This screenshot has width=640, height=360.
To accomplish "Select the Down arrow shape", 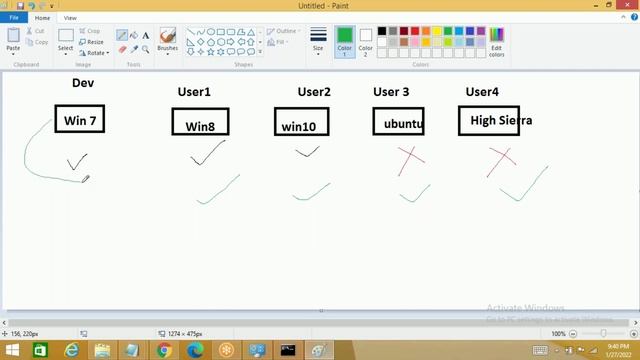I will click(x=191, y=51).
